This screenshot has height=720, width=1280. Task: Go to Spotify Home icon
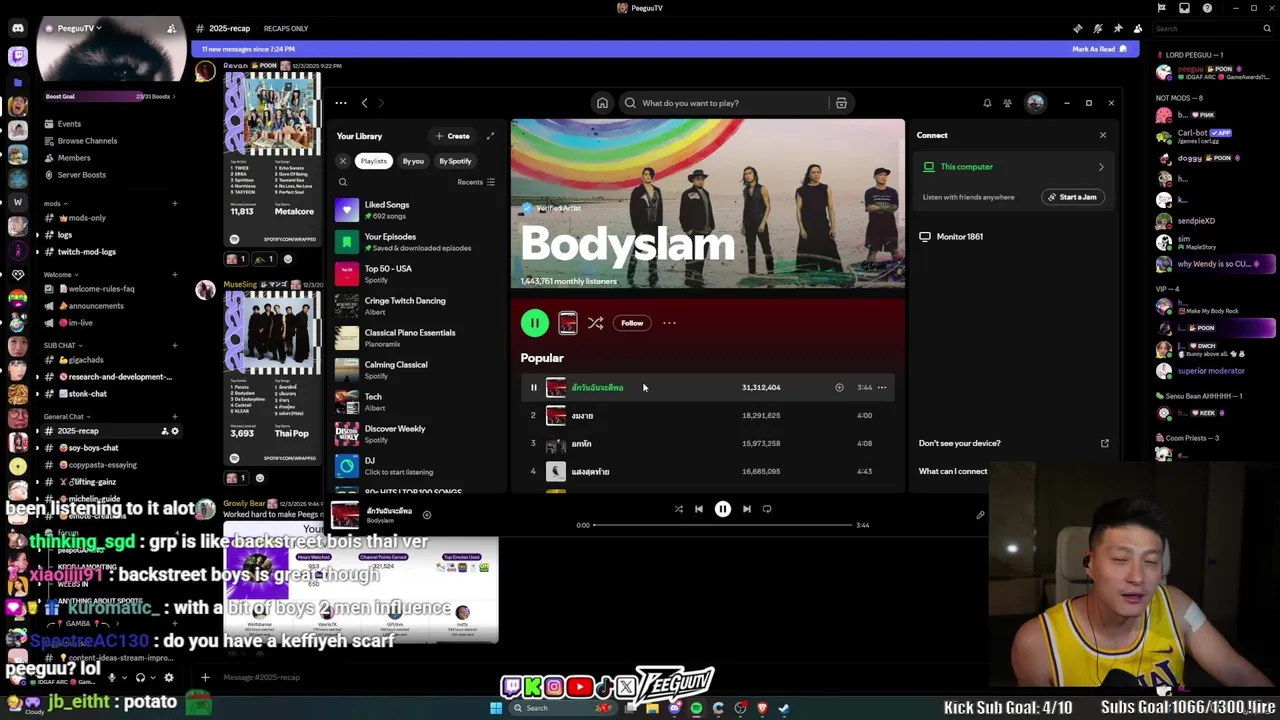click(x=602, y=103)
